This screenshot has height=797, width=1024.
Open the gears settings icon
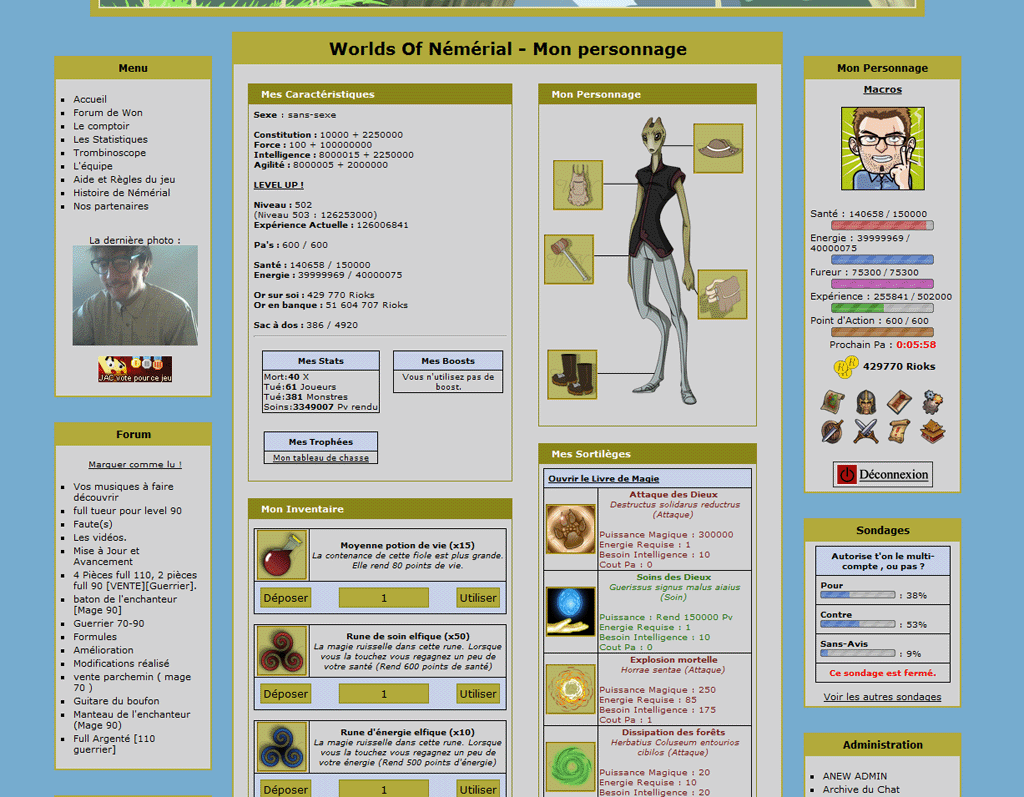[x=932, y=402]
